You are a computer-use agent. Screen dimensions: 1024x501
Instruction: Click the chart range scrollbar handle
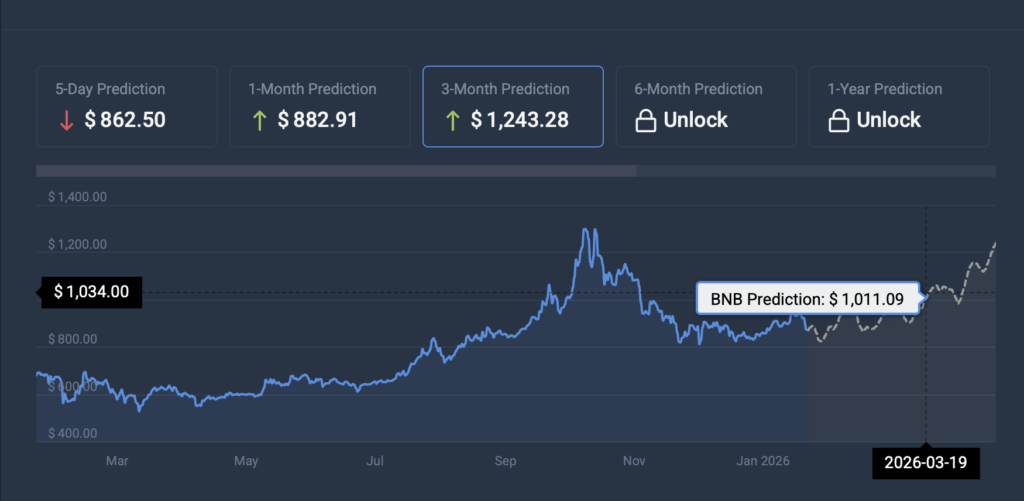click(x=336, y=171)
